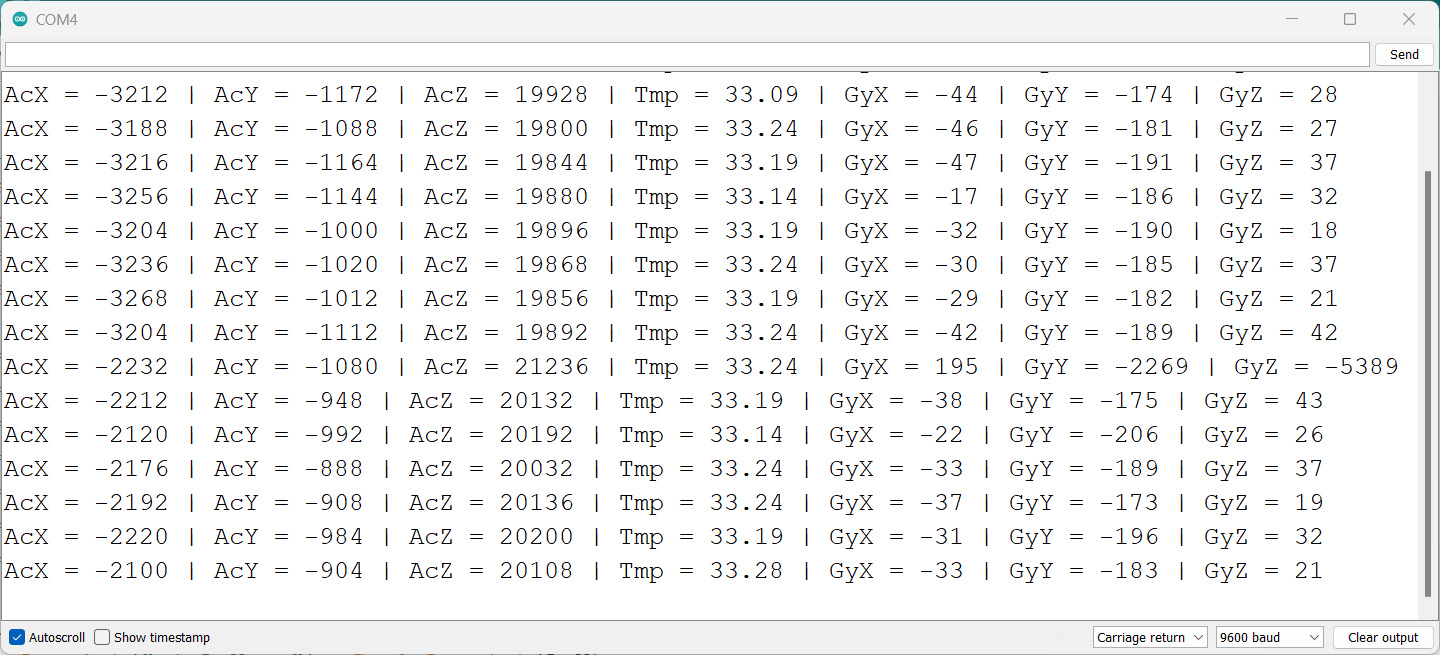Maximize the COM4 serial monitor window
The height and width of the screenshot is (655, 1440).
coord(1350,19)
